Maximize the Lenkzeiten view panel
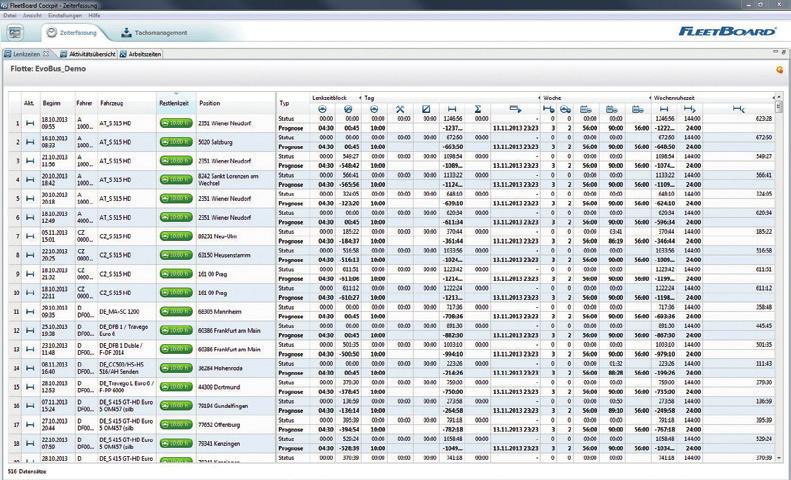 783,52
